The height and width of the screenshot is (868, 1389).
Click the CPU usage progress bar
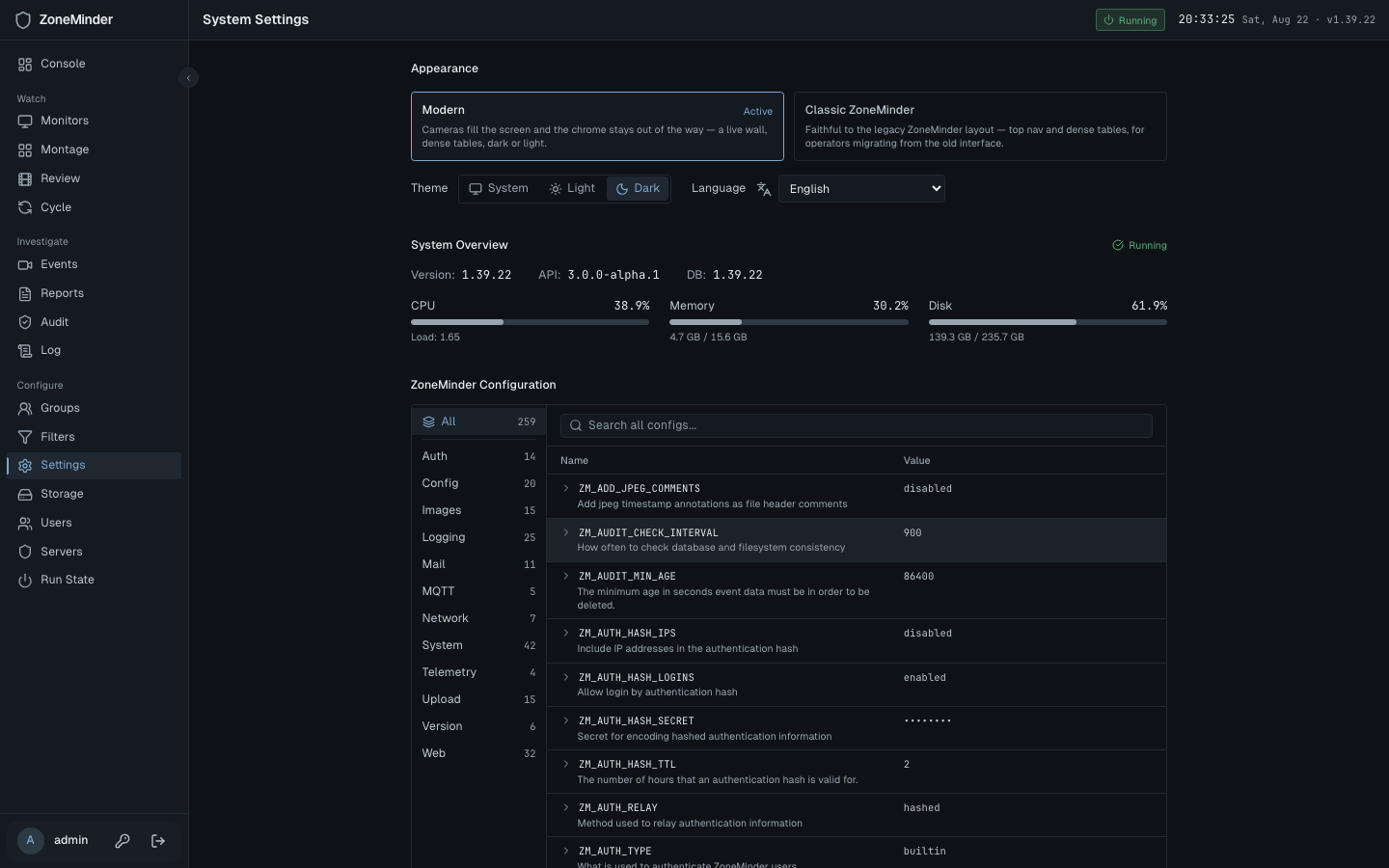(x=530, y=322)
